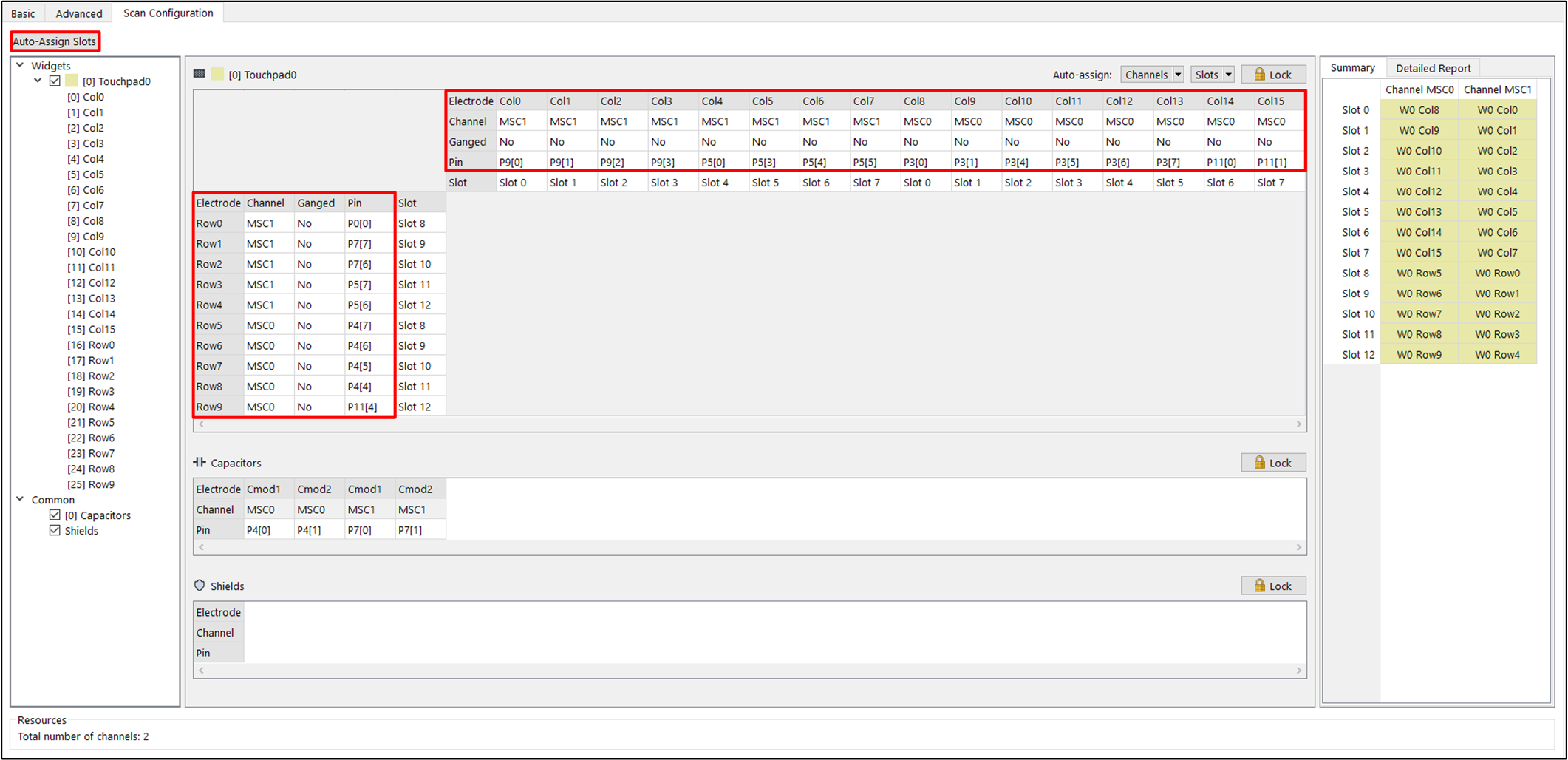Open the Slots auto-assign dropdown arrow
Image resolution: width=1568 pixels, height=760 pixels.
(1228, 75)
